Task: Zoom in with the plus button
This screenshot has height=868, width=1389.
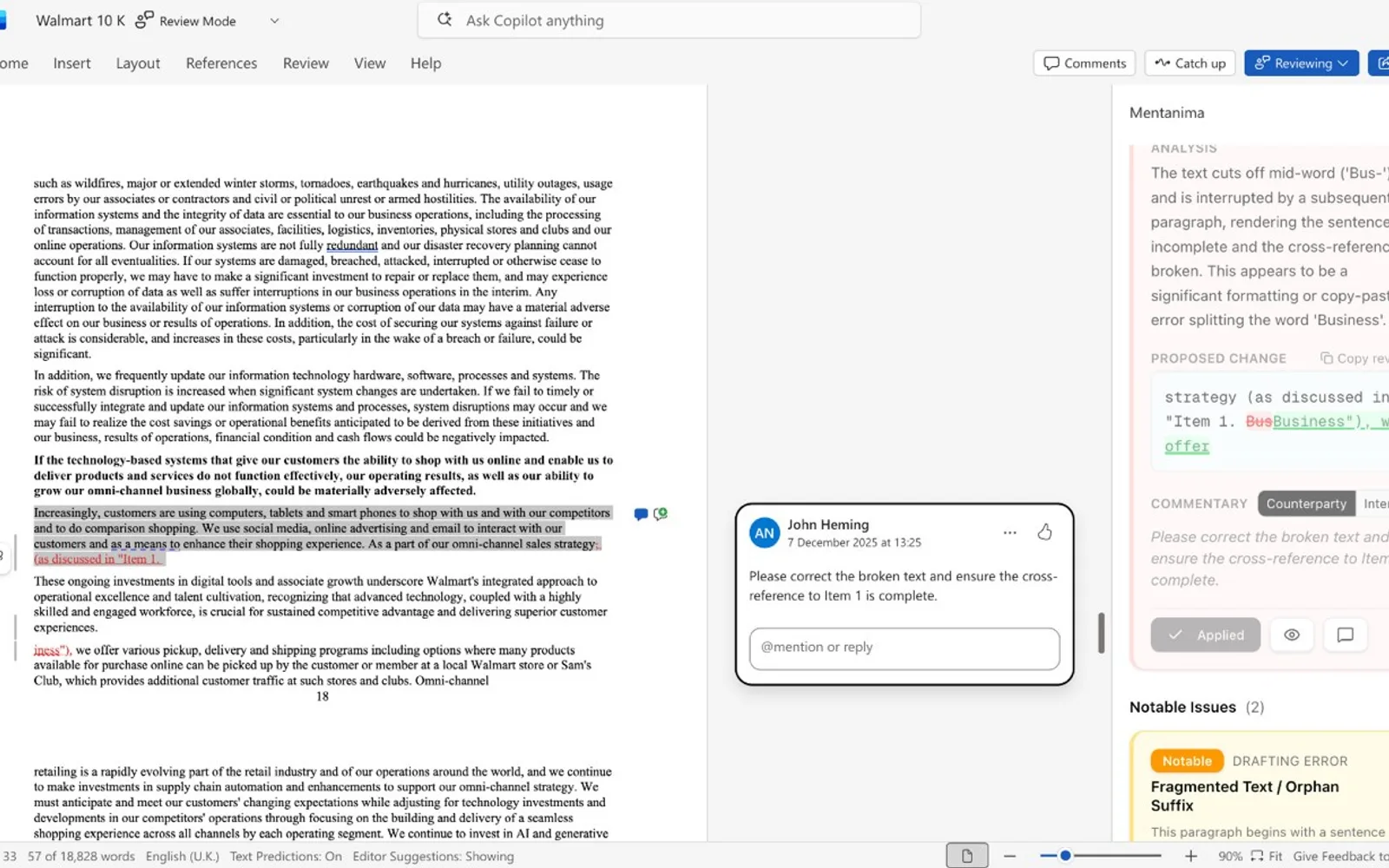Action: pos(1191,856)
